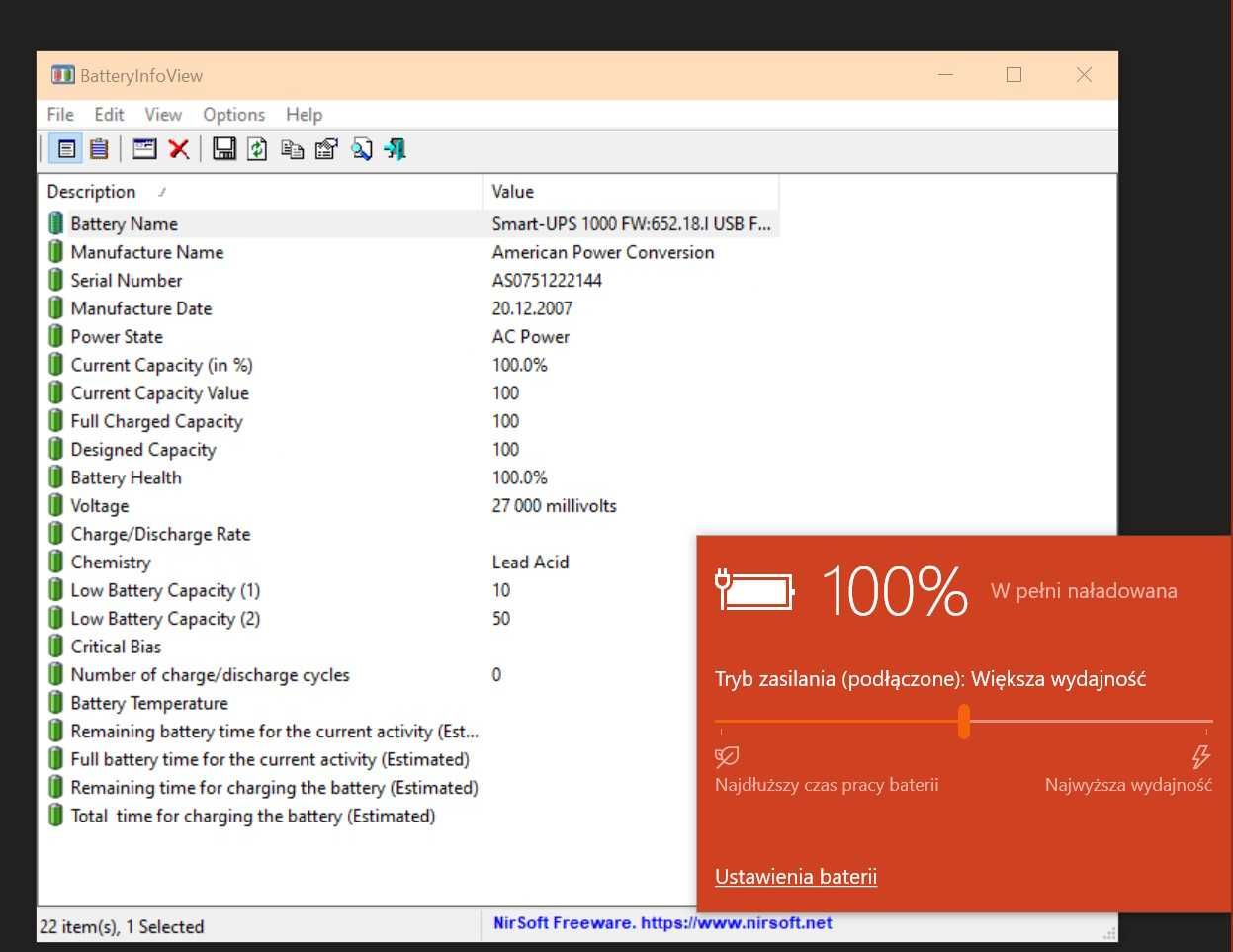Click the battery icon beside Battery Name
1233x952 pixels.
(x=56, y=223)
